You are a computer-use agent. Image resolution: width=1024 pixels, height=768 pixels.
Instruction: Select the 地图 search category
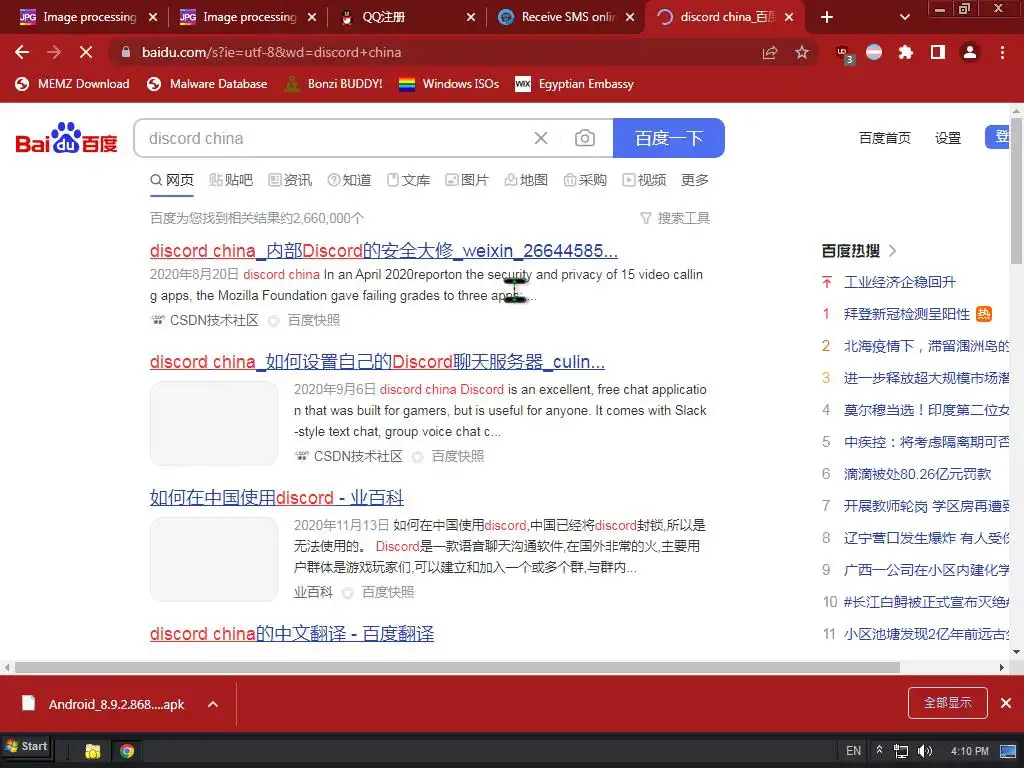(526, 180)
